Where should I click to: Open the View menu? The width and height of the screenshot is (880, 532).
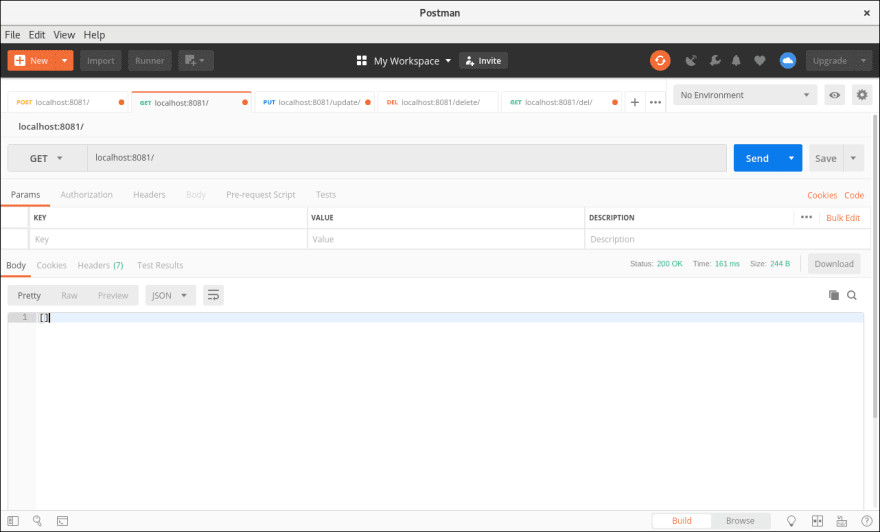[x=64, y=35]
